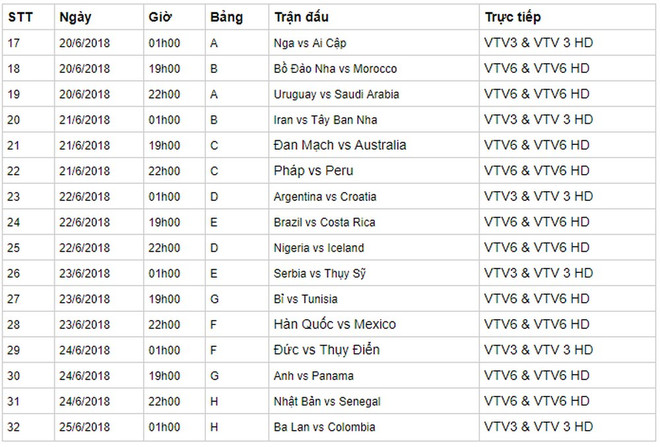Select the Serbia vs Thụy Sỹ match

pyautogui.click(x=323, y=273)
